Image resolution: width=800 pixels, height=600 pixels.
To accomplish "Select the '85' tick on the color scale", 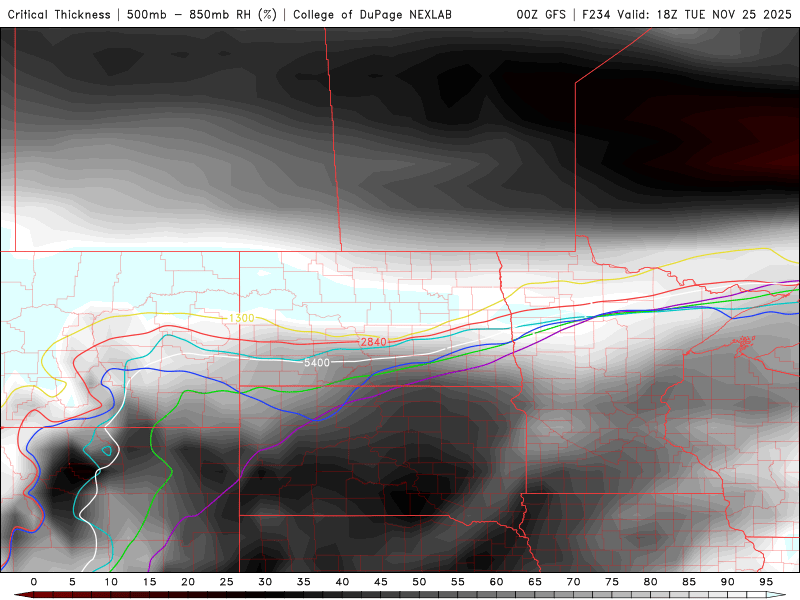I will pos(689,582).
